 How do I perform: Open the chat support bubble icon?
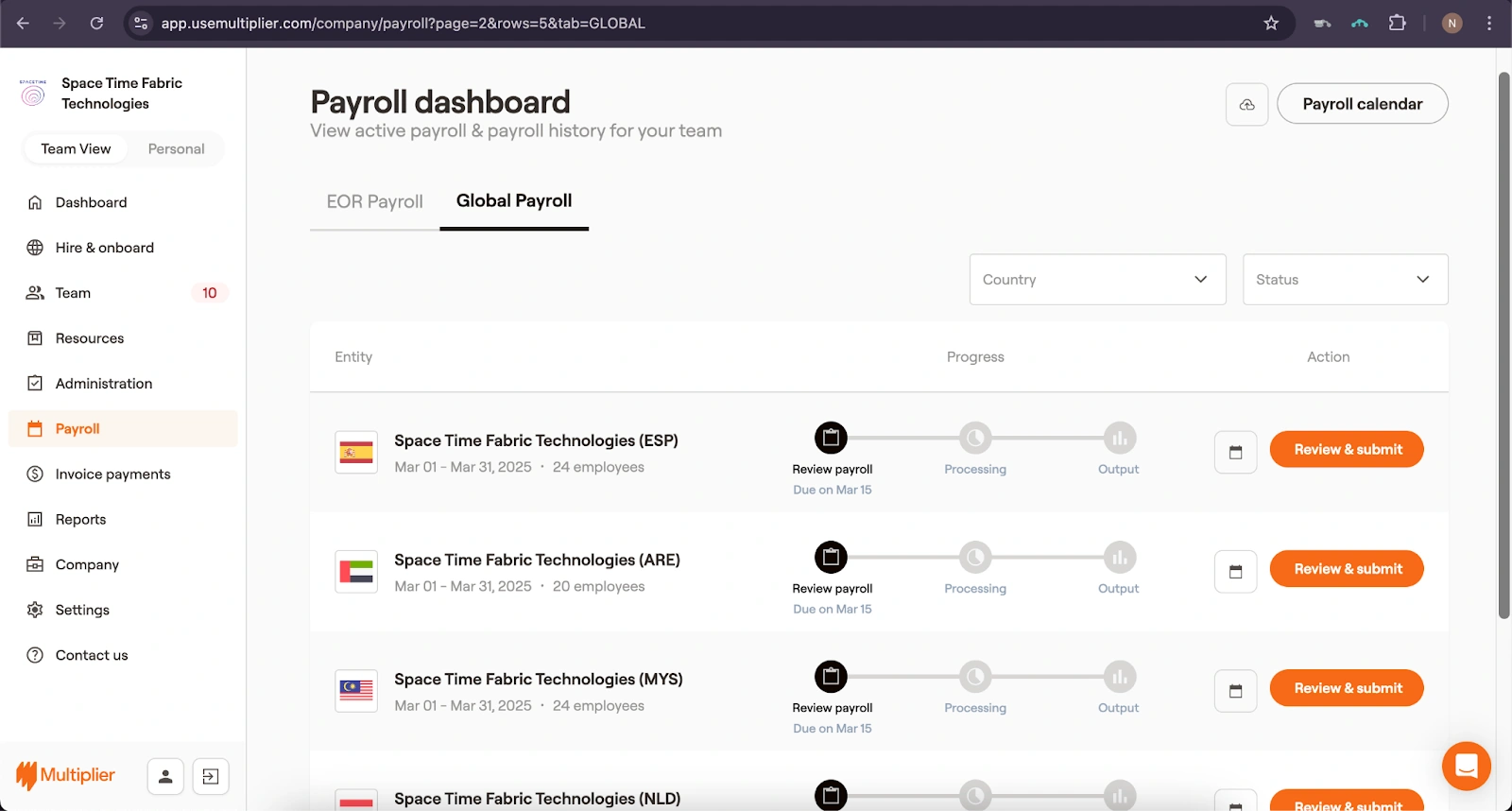(x=1467, y=766)
